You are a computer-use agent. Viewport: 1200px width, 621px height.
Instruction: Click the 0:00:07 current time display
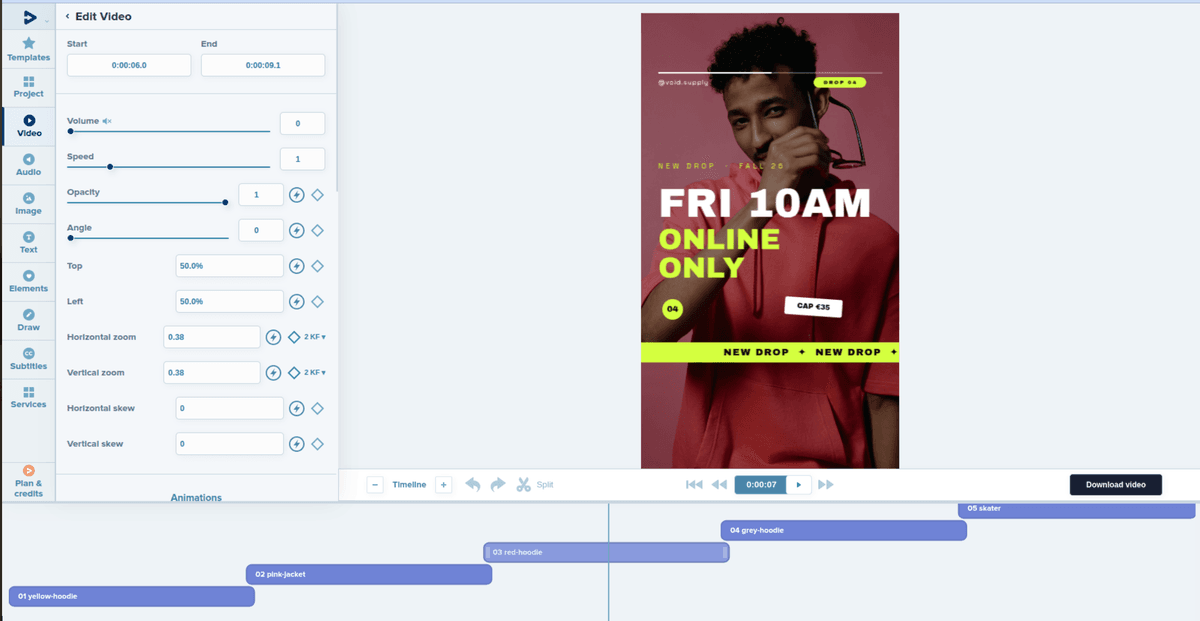[x=761, y=484]
